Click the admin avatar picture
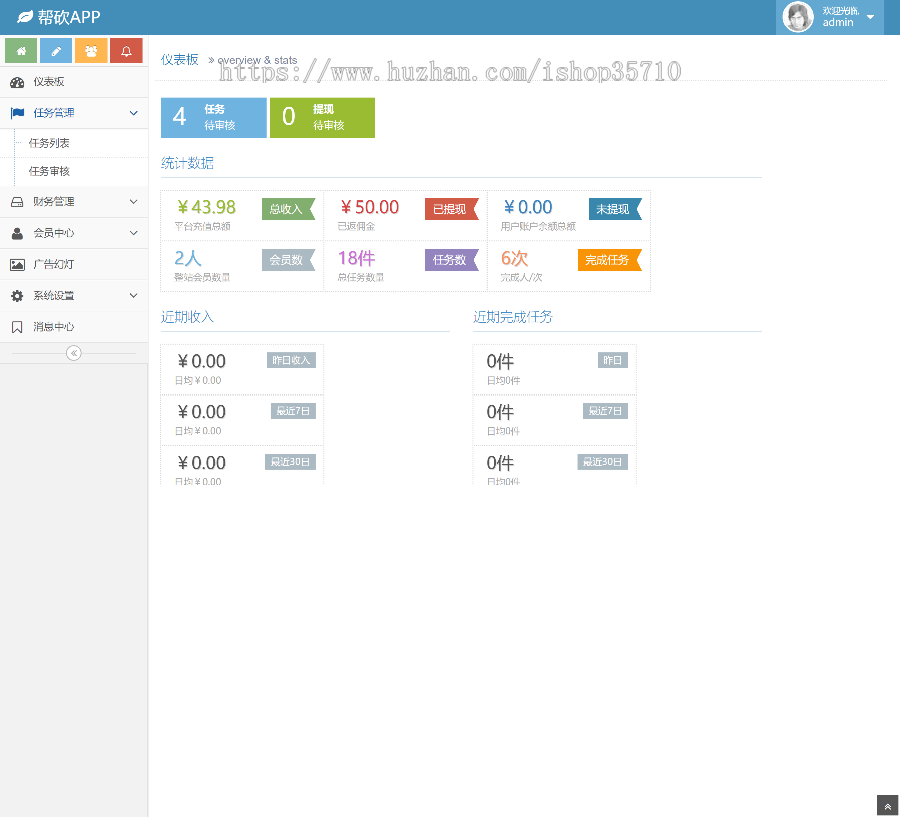 pyautogui.click(x=798, y=17)
